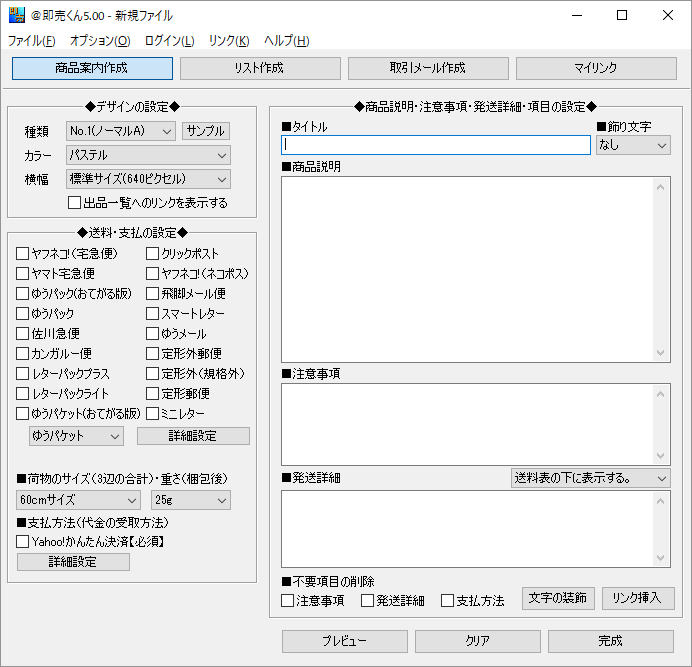Click the プレビュー button
The height and width of the screenshot is (667, 692).
point(344,641)
